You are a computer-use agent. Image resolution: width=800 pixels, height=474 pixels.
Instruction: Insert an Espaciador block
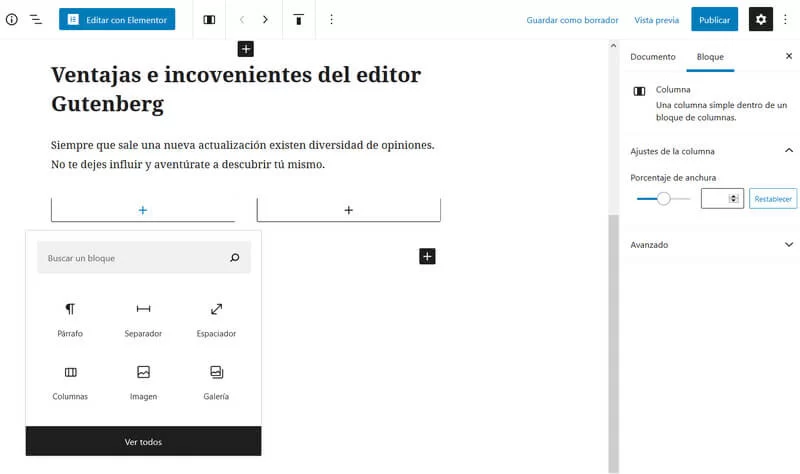pos(216,320)
